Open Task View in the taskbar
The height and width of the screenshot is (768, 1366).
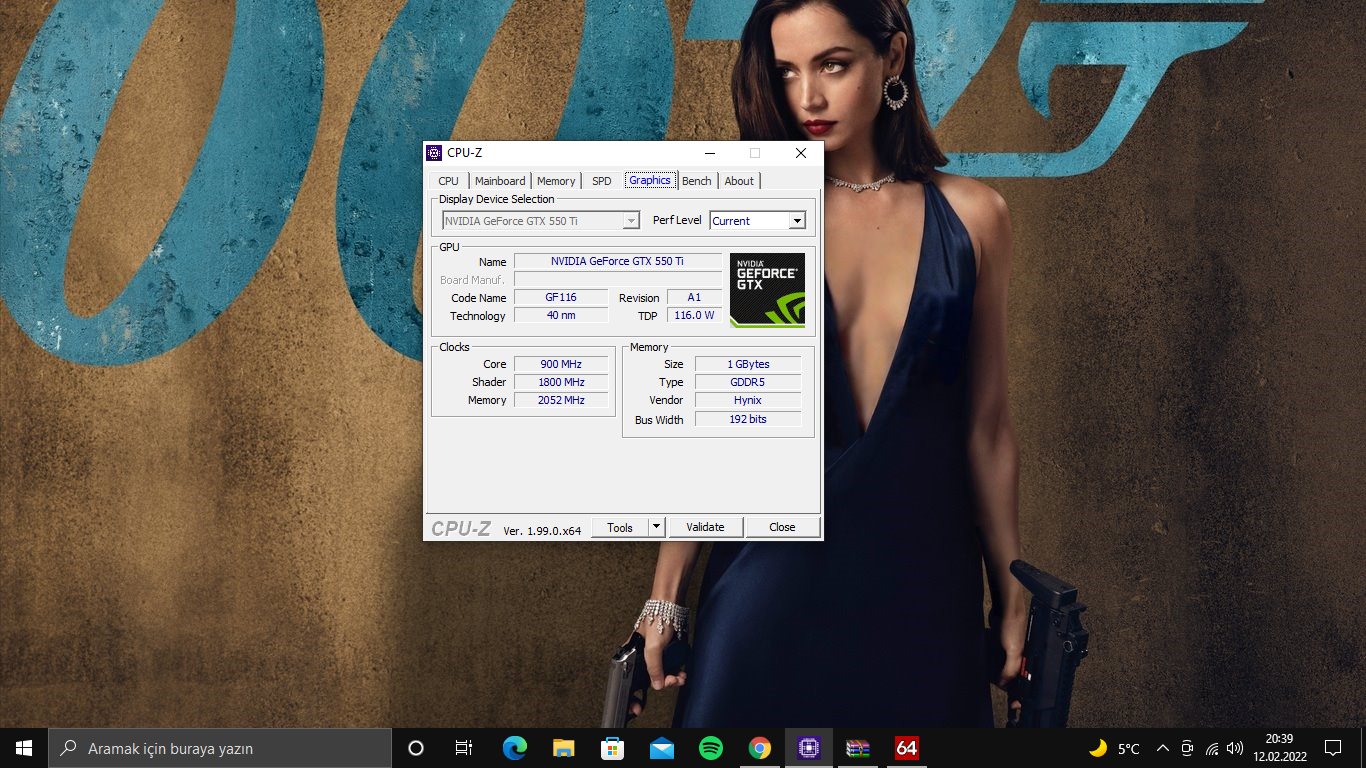[464, 748]
